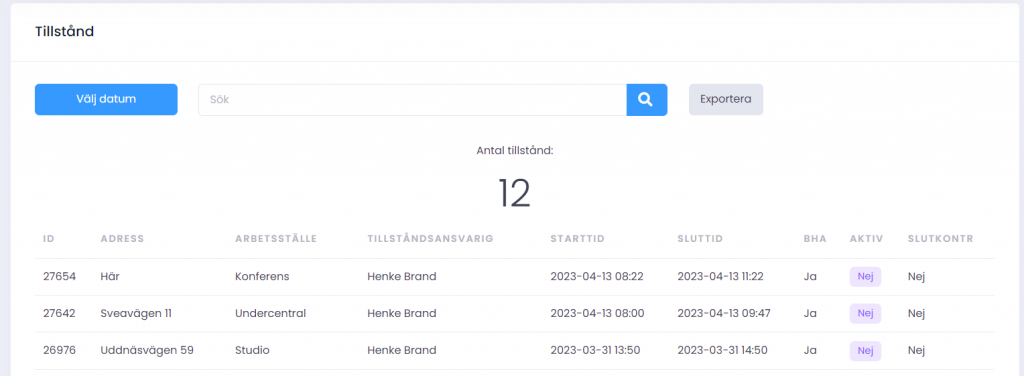Click the Nej active badge for permit 27642
Viewport: 1024px width, 376px height.
click(865, 313)
